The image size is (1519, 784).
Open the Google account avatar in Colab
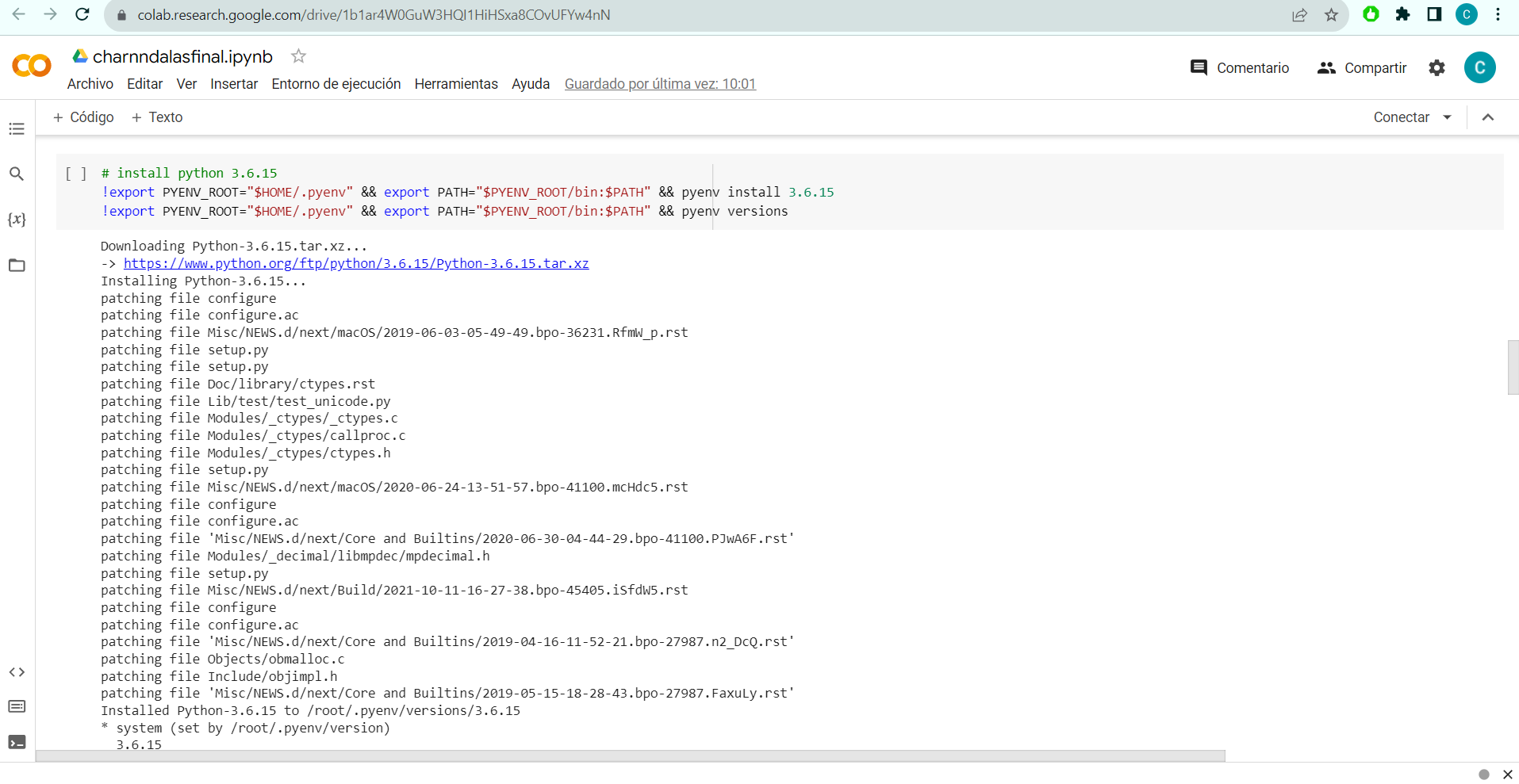(x=1479, y=67)
